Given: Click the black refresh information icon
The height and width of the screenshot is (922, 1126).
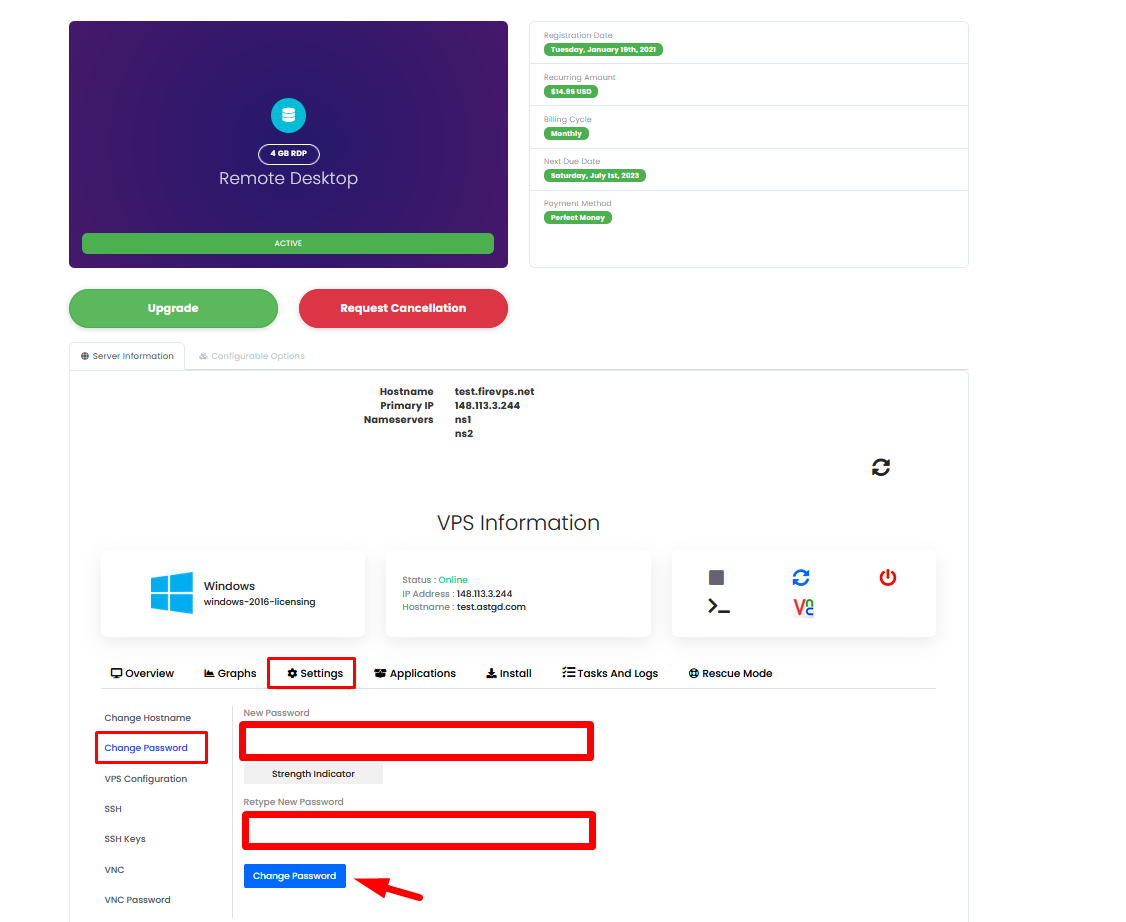Looking at the screenshot, I should pos(881,467).
